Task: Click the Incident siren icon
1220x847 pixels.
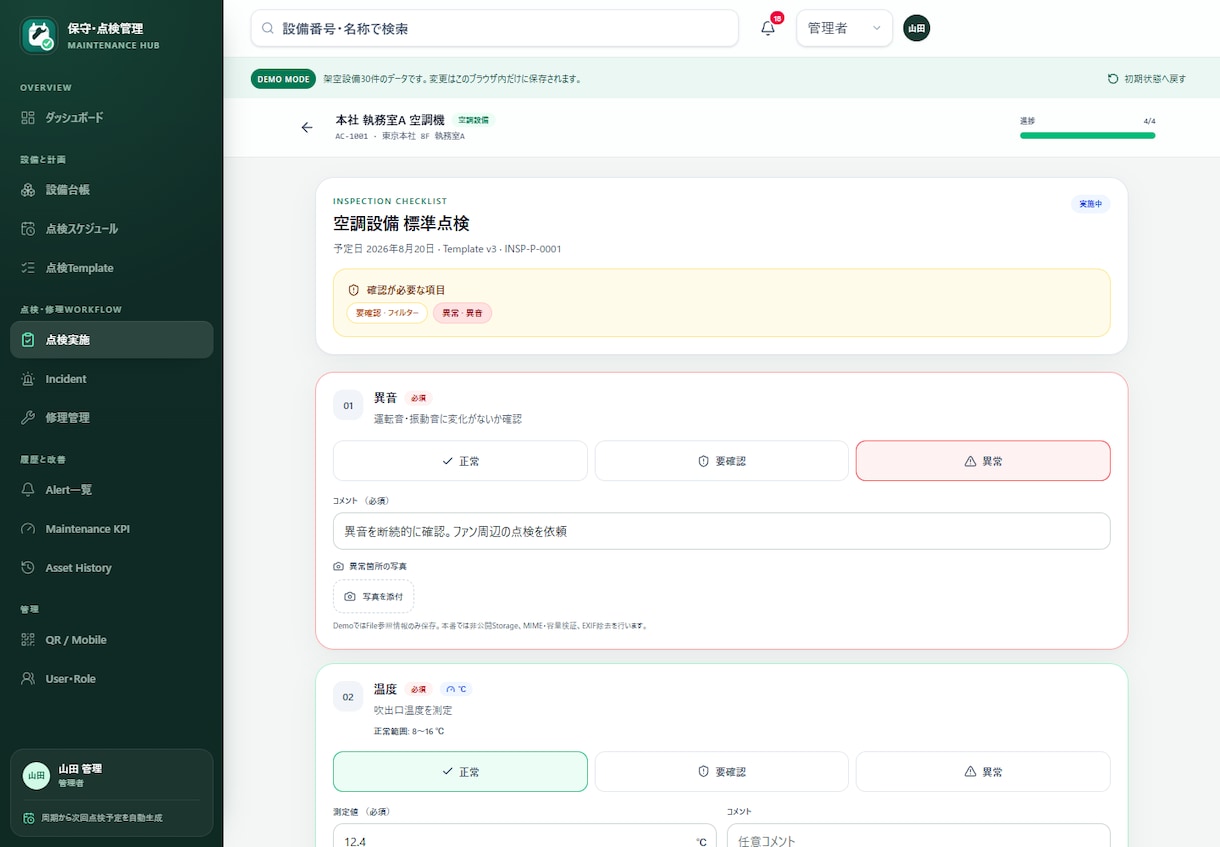Action: tap(28, 379)
